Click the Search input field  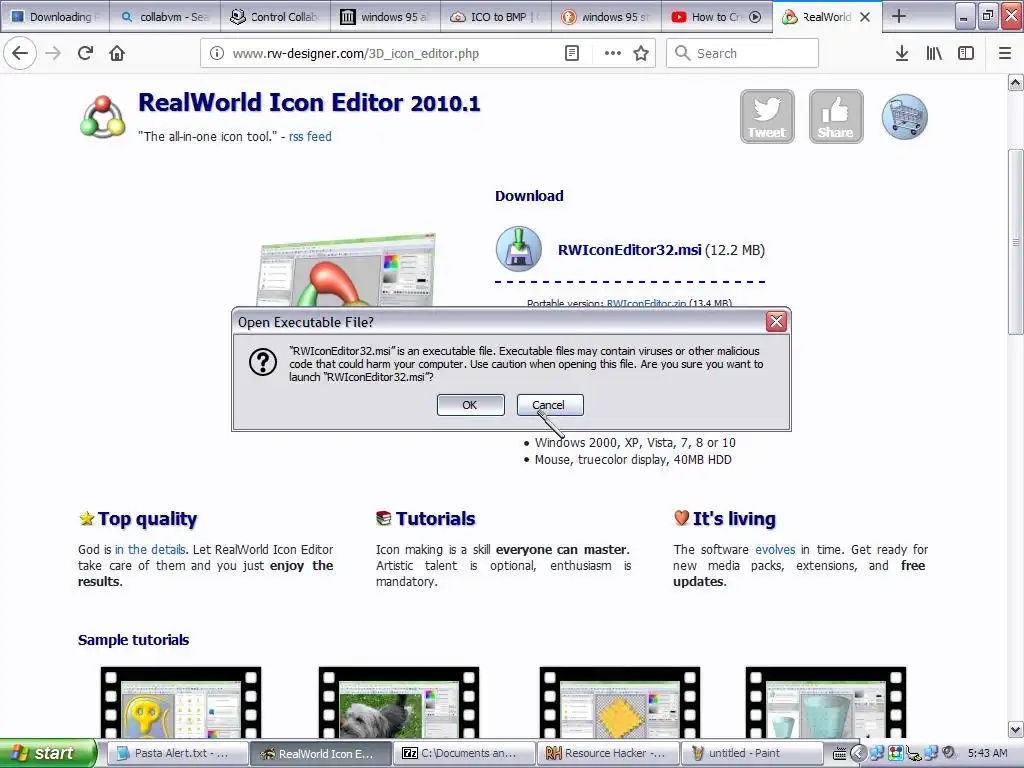tap(743, 54)
